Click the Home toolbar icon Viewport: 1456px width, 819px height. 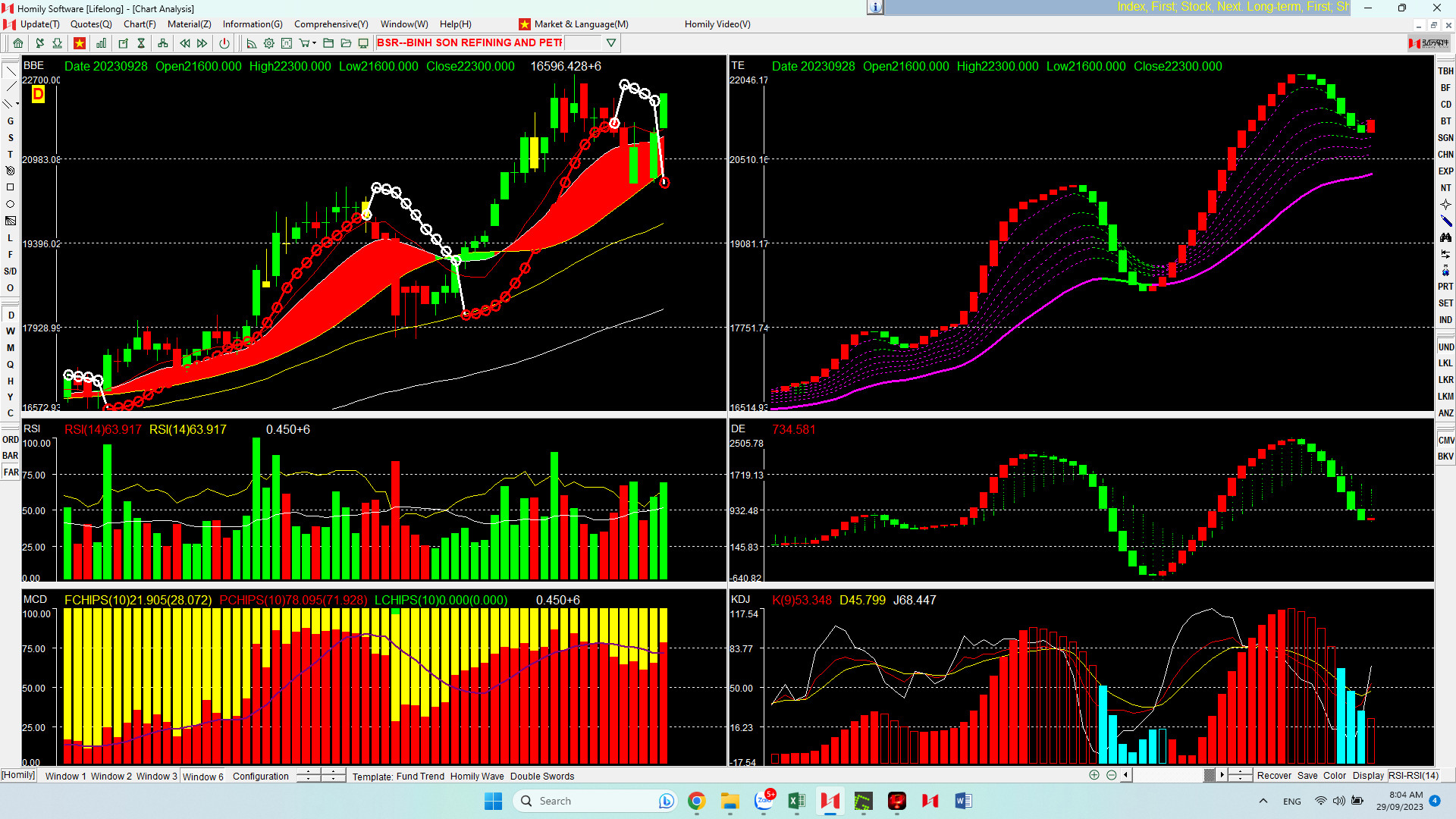tap(18, 43)
